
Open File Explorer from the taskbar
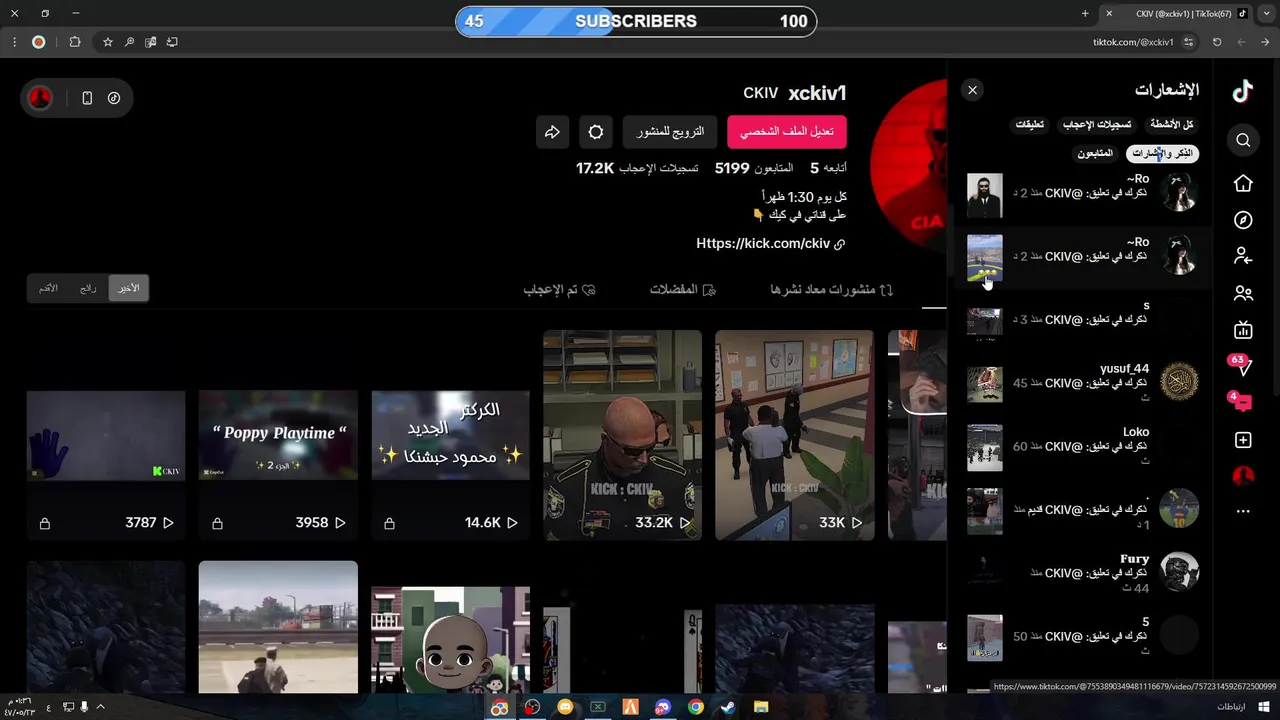point(761,707)
